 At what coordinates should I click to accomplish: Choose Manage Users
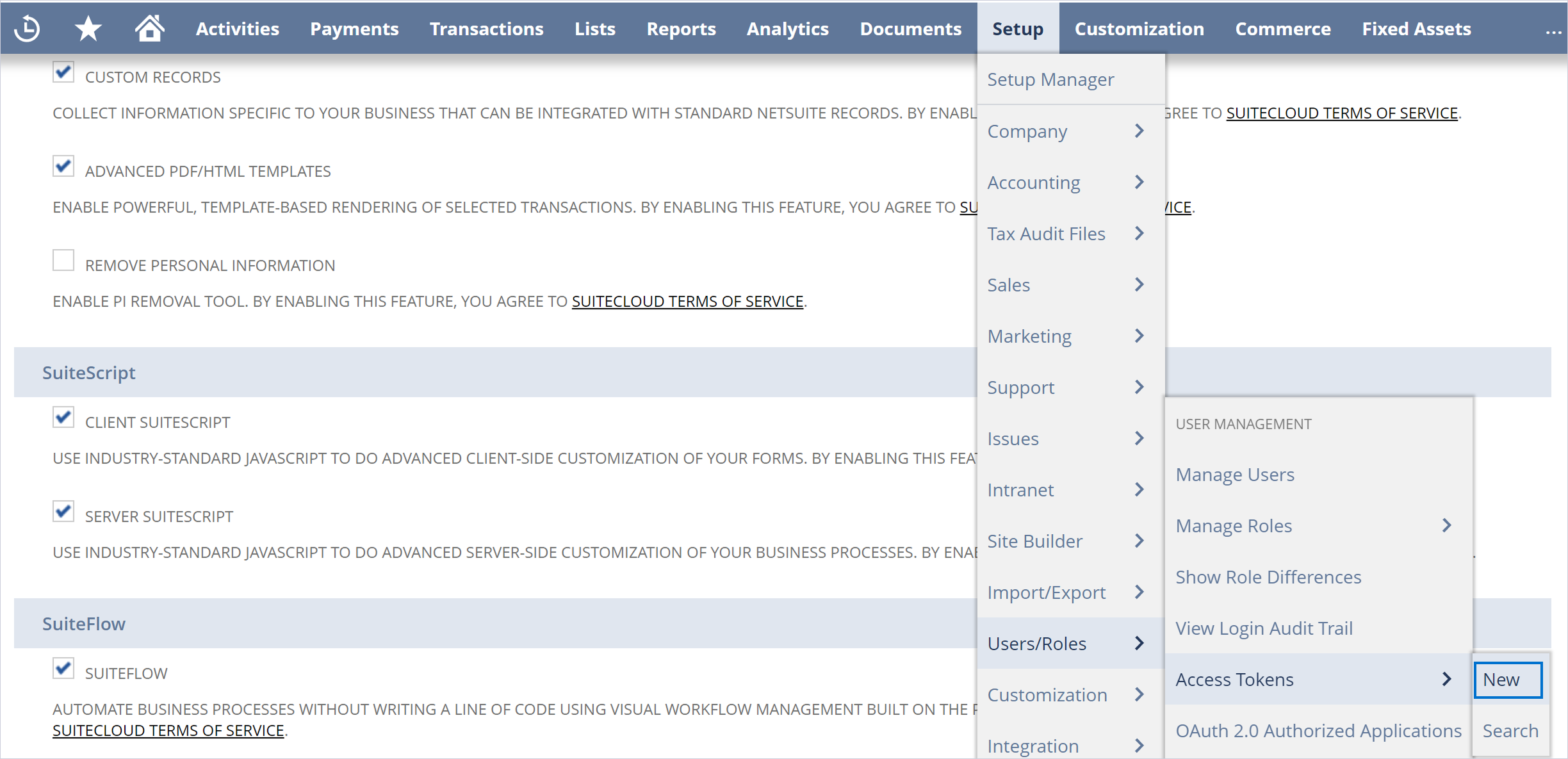(1318, 474)
